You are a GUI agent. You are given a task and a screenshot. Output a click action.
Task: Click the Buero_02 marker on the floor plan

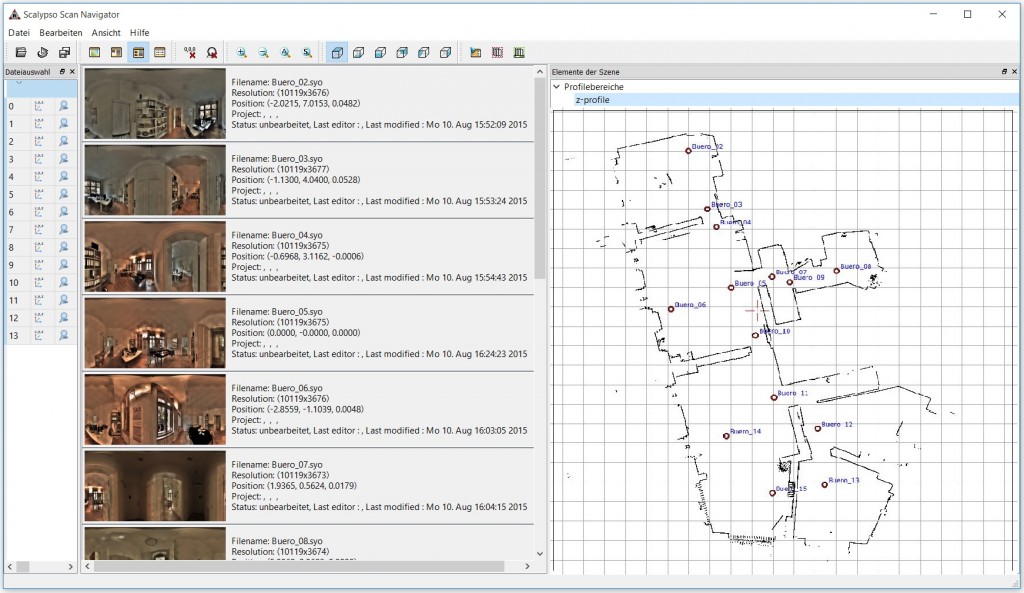(x=688, y=151)
